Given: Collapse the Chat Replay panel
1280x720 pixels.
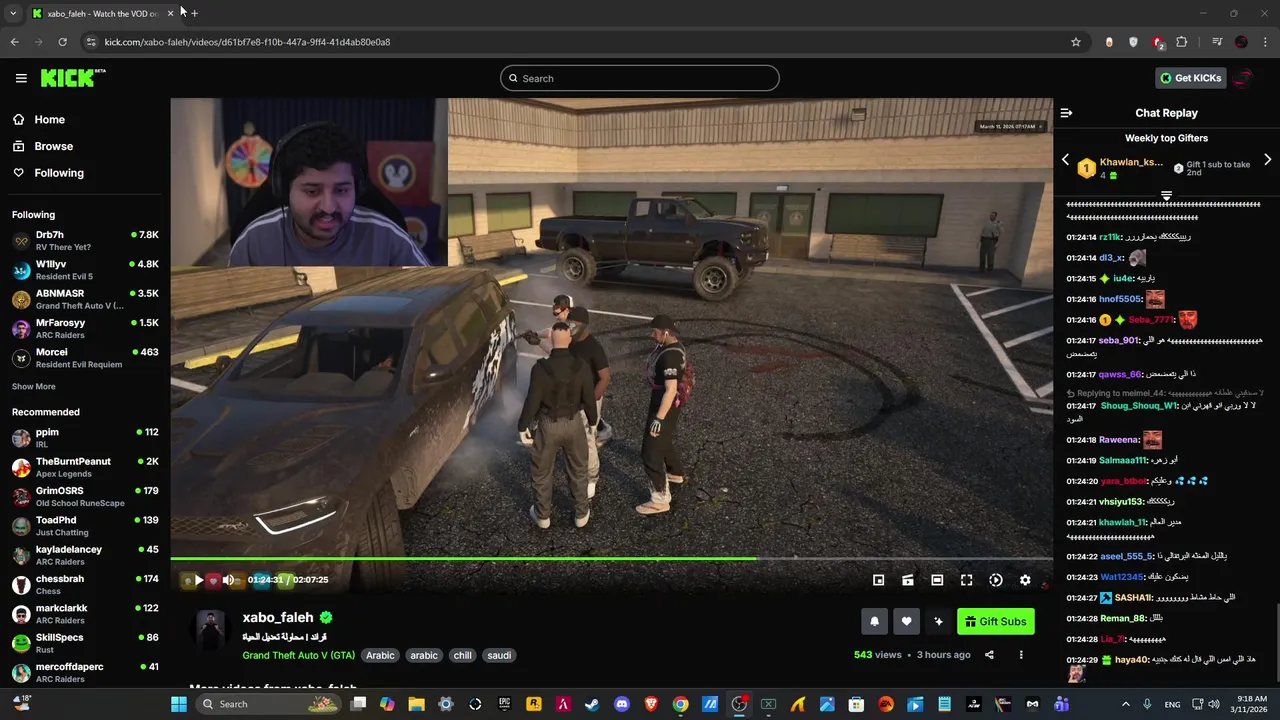Looking at the screenshot, I should tap(1066, 113).
